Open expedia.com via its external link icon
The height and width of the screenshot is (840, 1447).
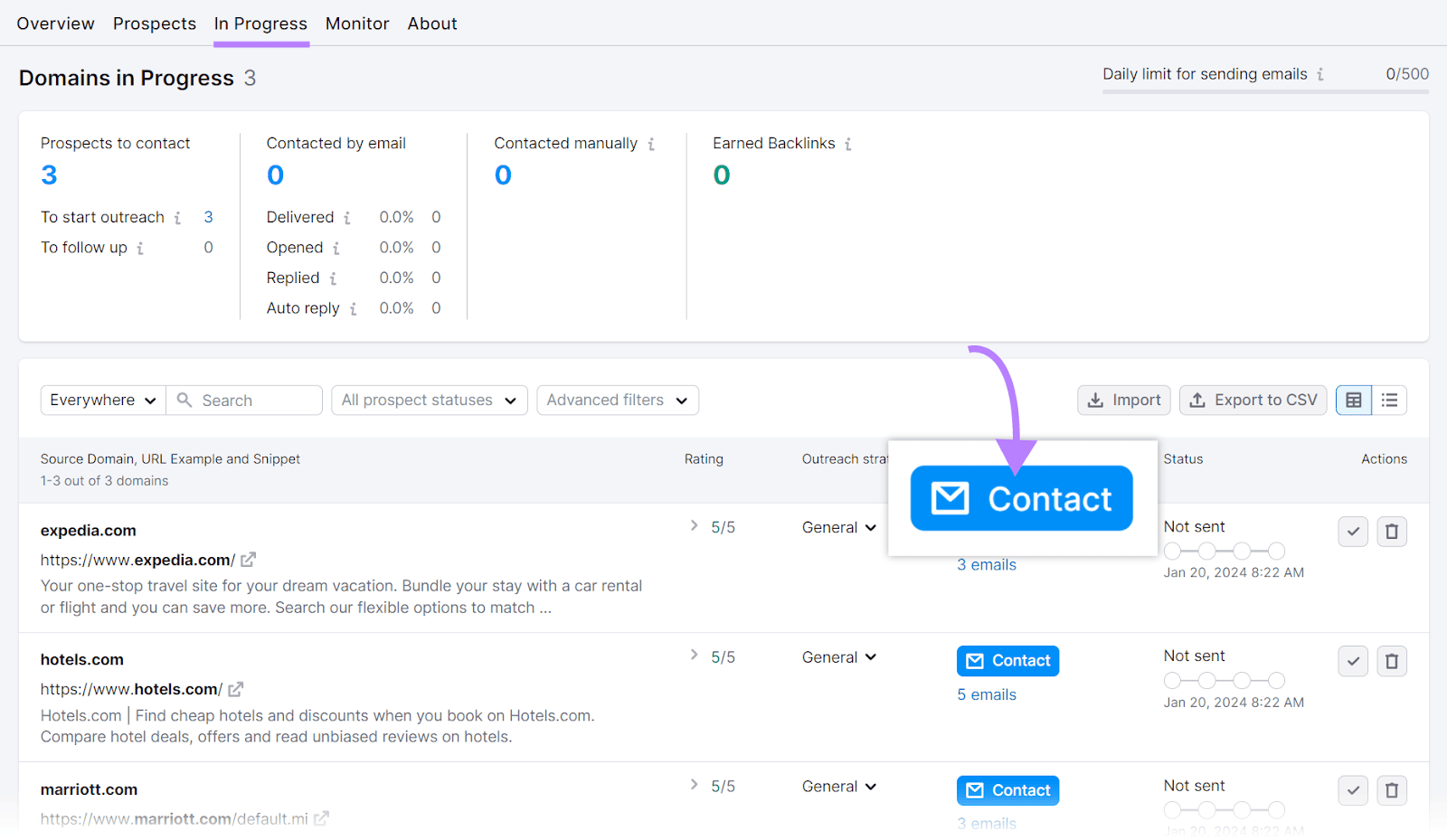pyautogui.click(x=249, y=559)
